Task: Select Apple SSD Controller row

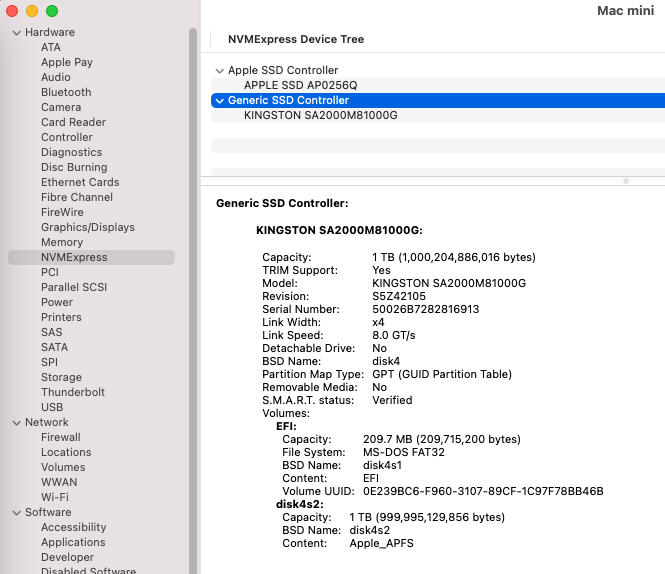Action: point(438,70)
